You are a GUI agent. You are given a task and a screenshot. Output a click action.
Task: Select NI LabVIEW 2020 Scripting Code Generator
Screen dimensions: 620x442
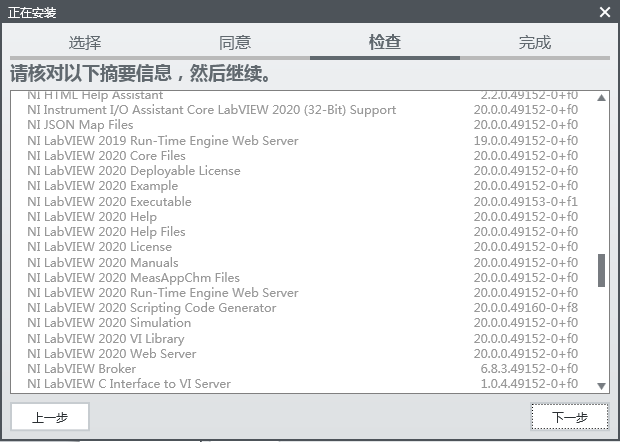(x=152, y=308)
